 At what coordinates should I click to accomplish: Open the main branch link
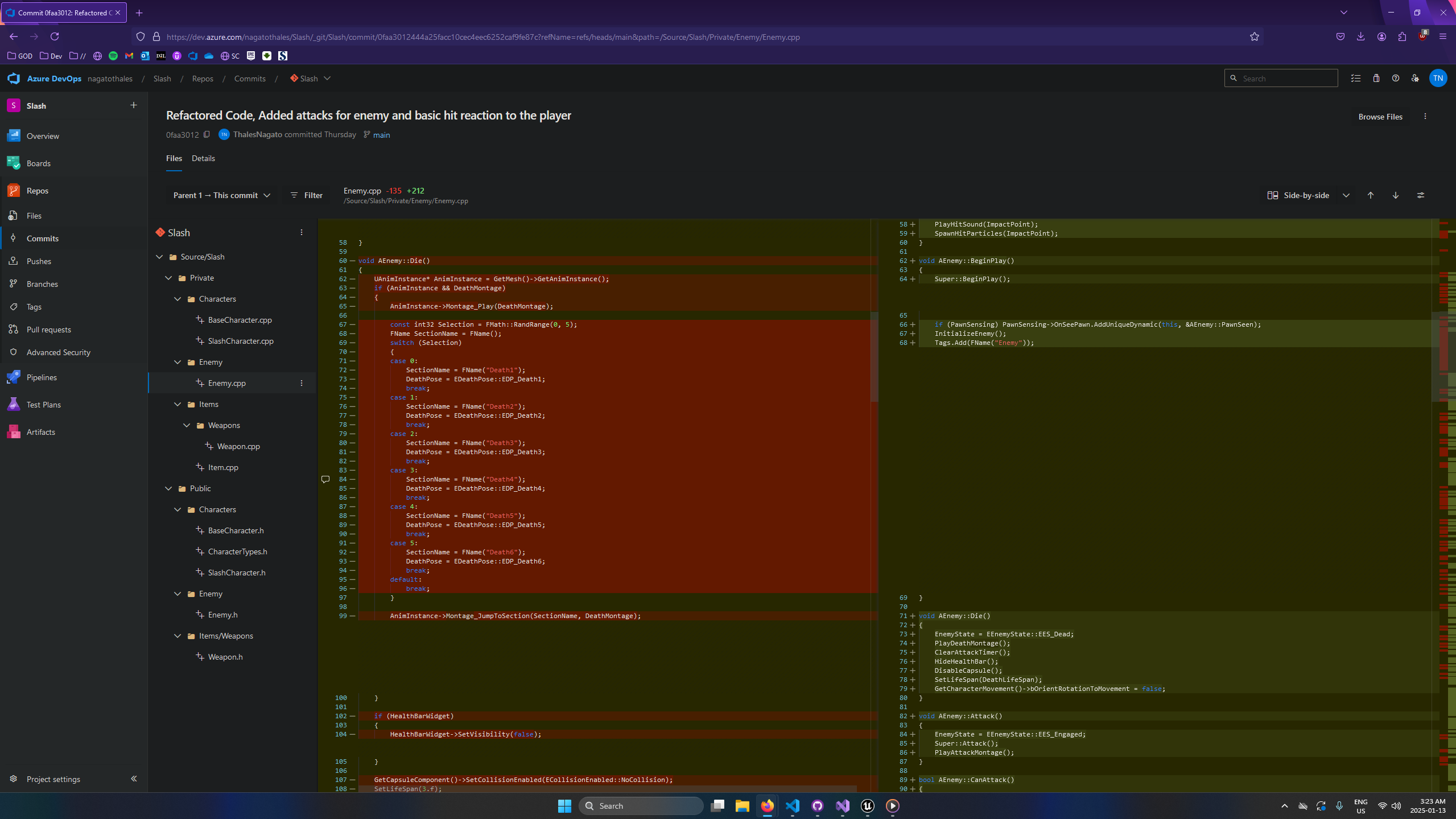381,135
